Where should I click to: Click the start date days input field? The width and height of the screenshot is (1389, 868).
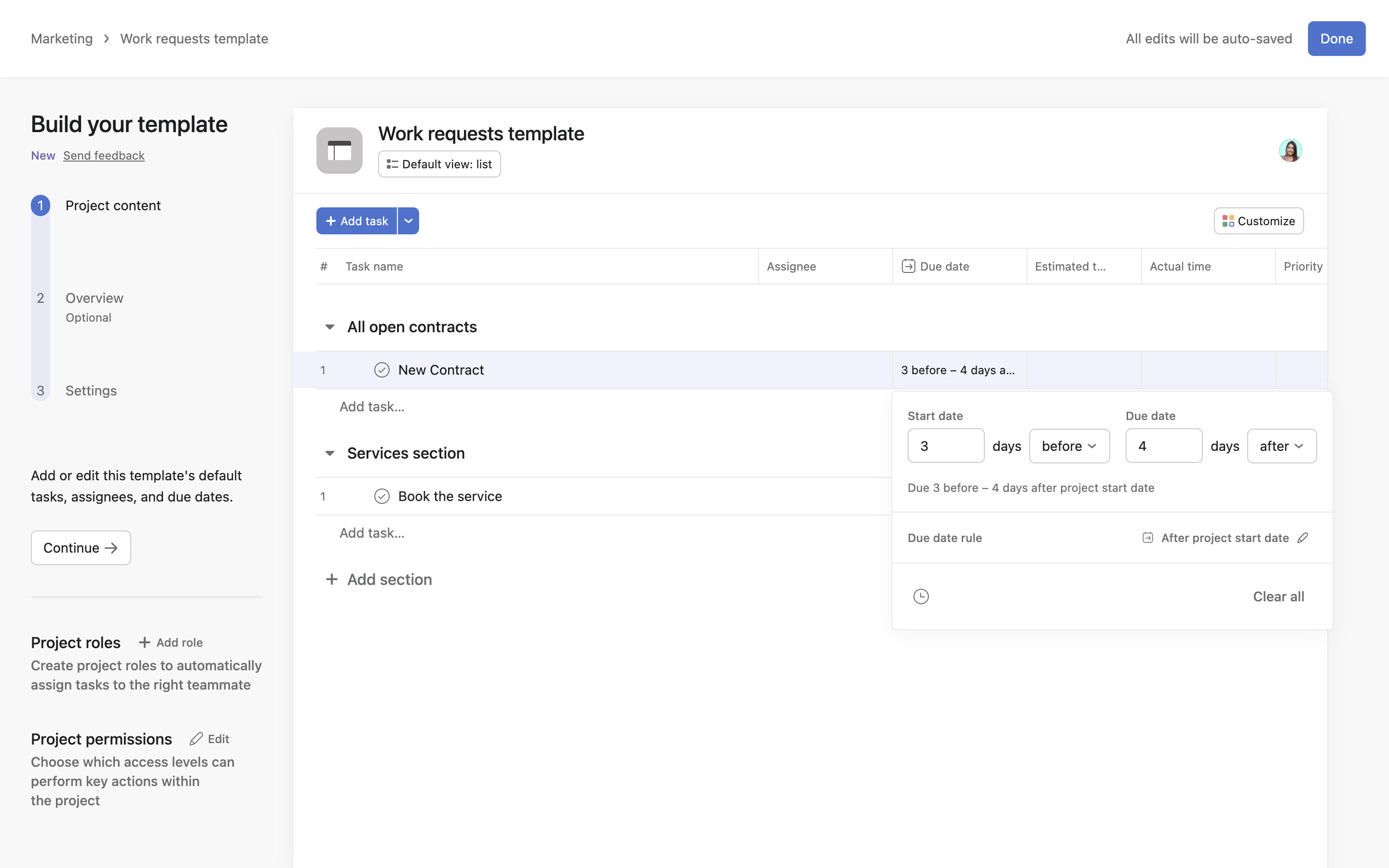(945, 446)
